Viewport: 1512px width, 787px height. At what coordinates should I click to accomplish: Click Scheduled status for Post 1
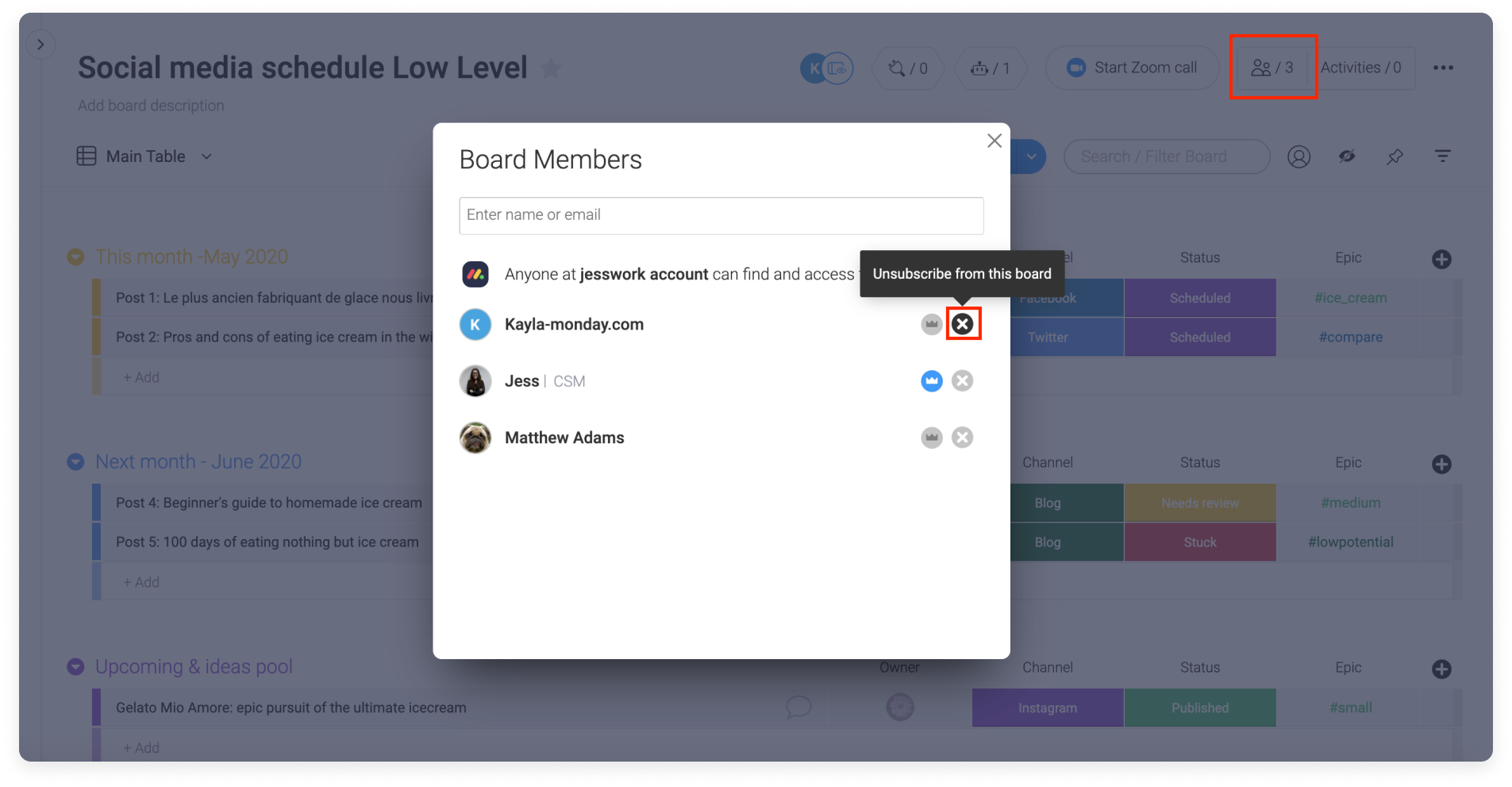pyautogui.click(x=1199, y=298)
